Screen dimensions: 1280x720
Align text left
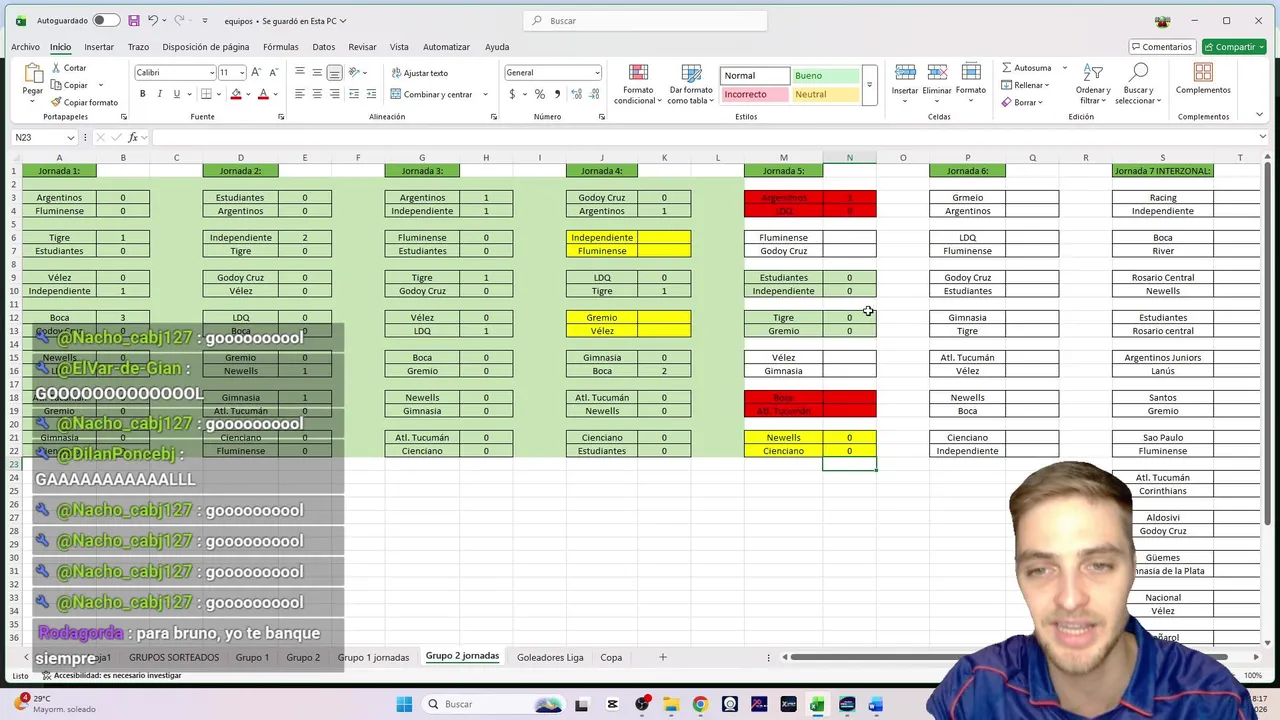300,94
